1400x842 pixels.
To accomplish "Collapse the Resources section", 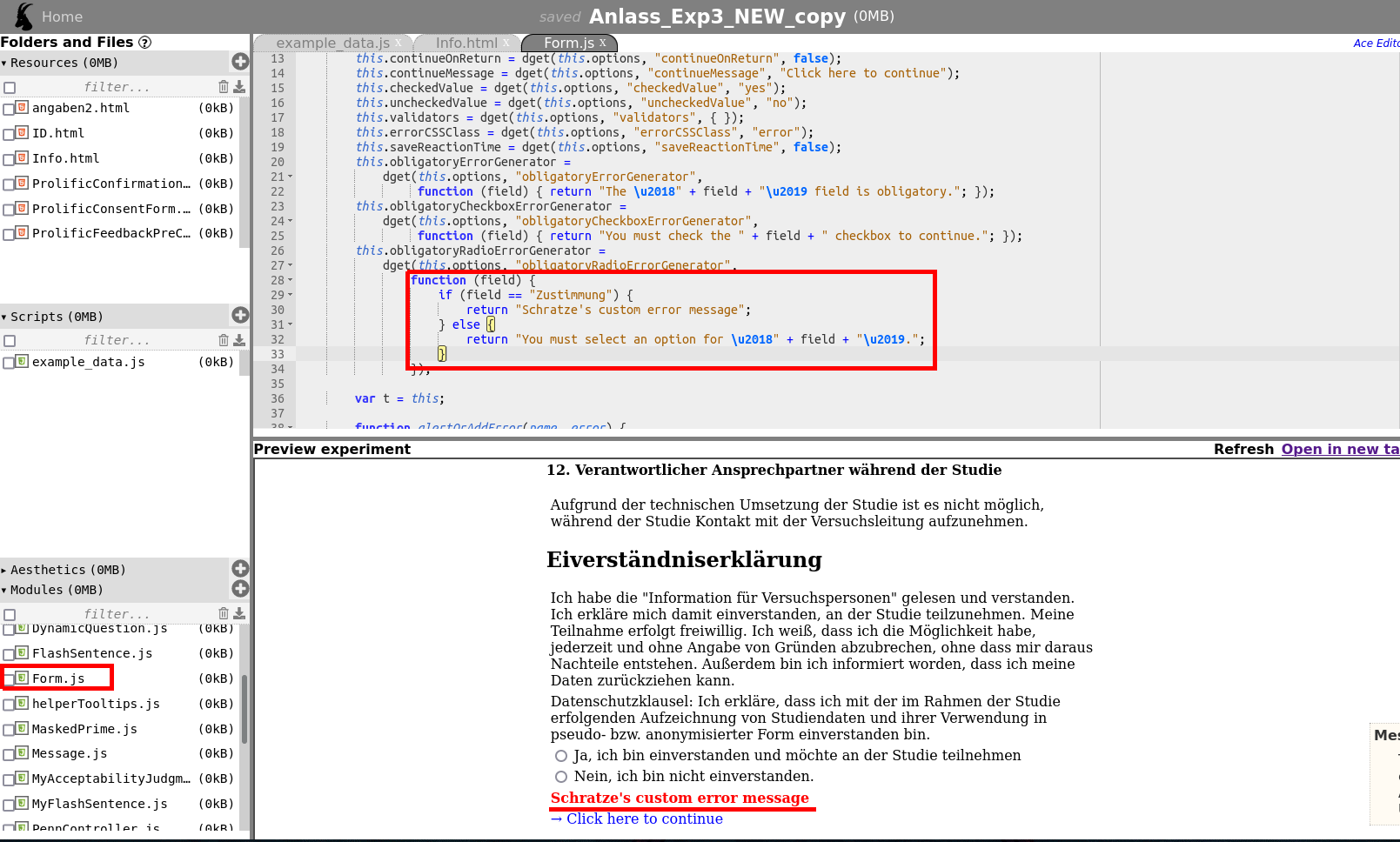I will 4,63.
